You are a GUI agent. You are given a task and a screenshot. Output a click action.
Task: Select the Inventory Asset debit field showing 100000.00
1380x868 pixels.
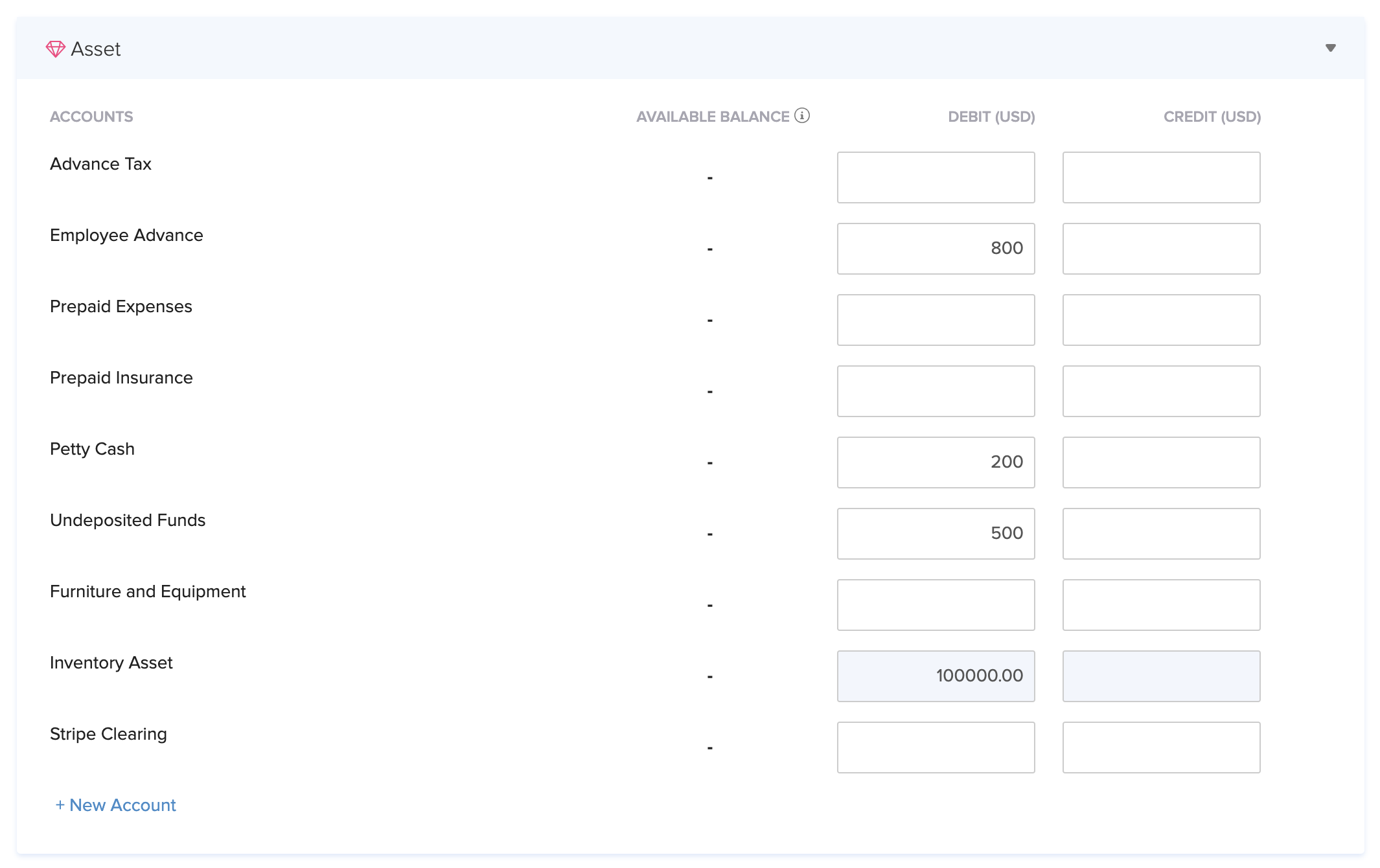click(936, 676)
